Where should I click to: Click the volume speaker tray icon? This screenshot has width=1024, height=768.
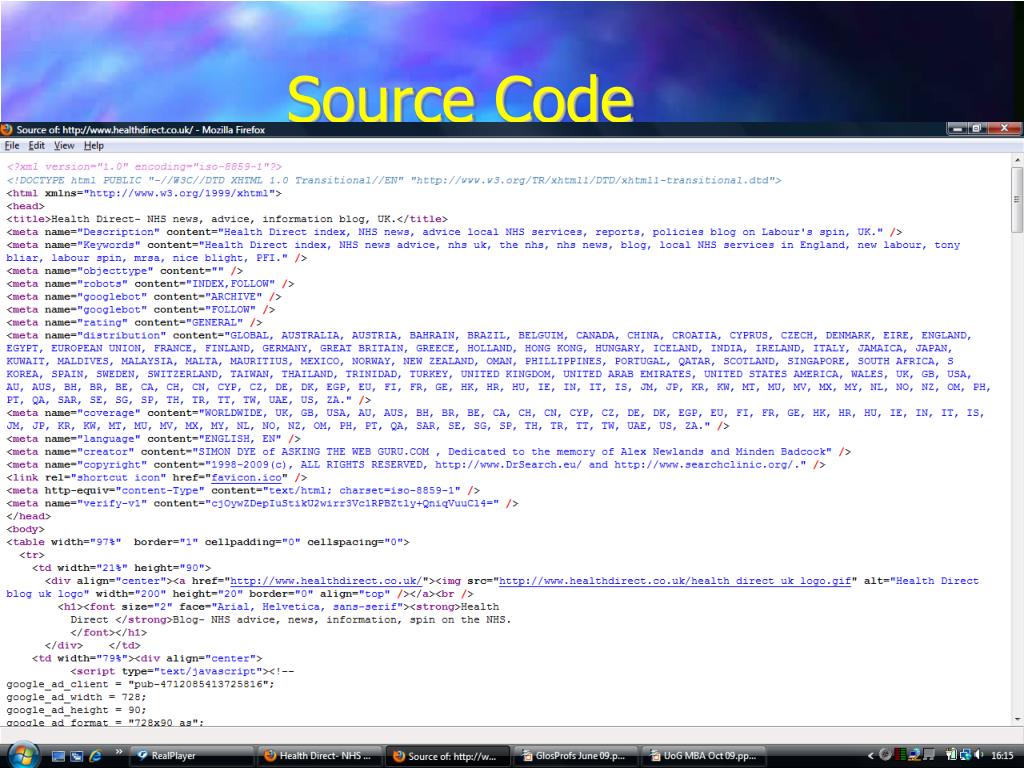pyautogui.click(x=979, y=755)
